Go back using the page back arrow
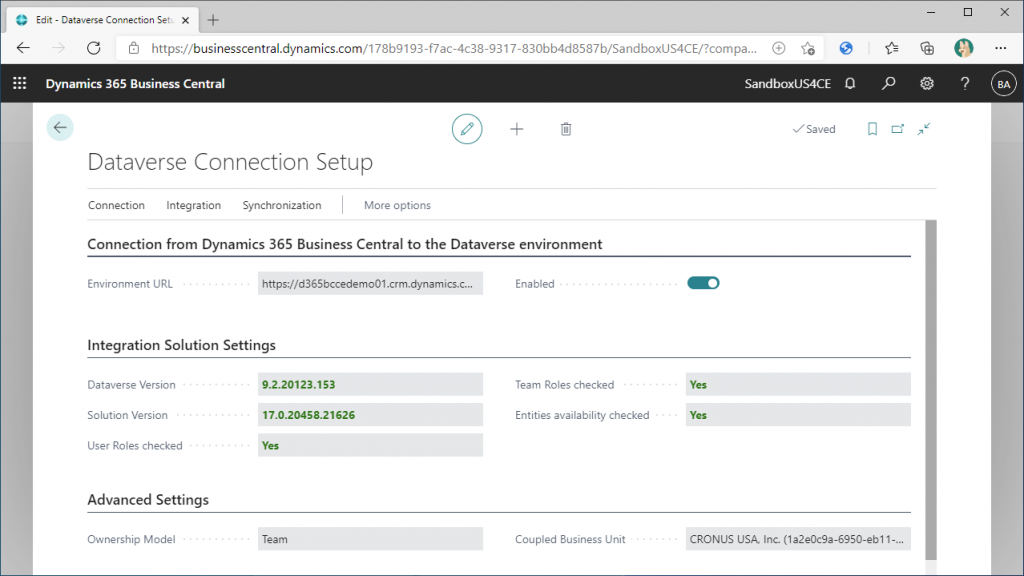1024x576 pixels. pos(60,127)
